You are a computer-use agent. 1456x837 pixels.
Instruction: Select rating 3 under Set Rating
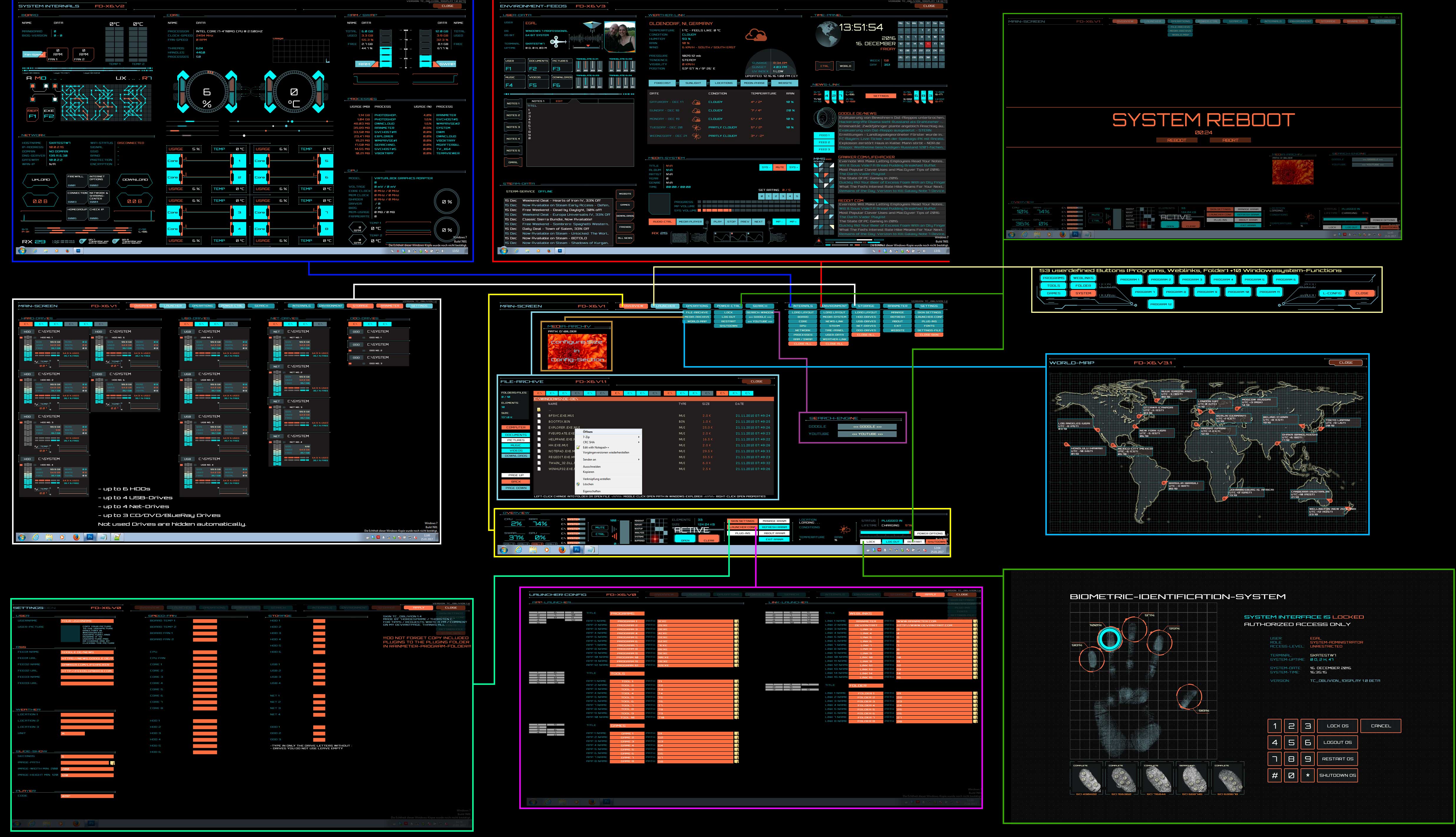[x=783, y=197]
